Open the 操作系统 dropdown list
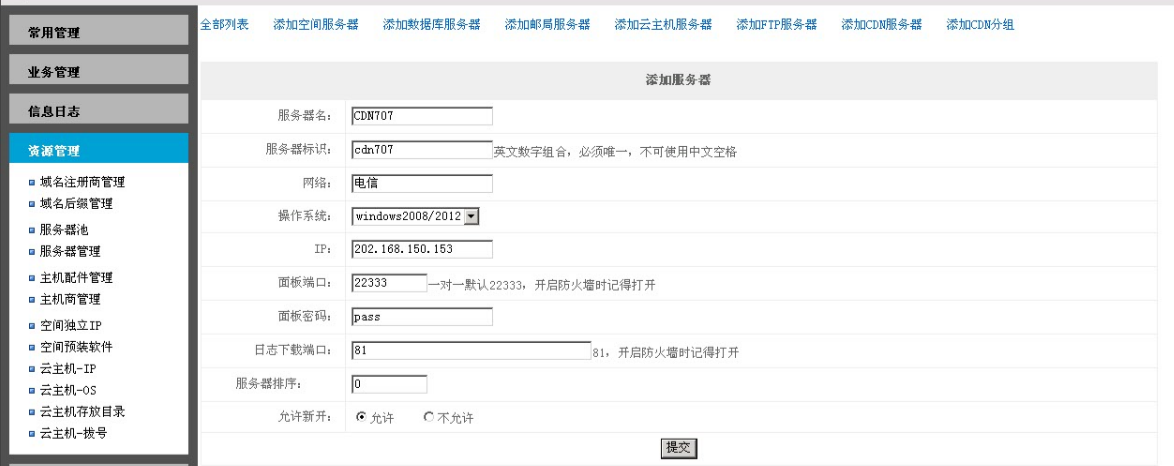 pos(472,216)
